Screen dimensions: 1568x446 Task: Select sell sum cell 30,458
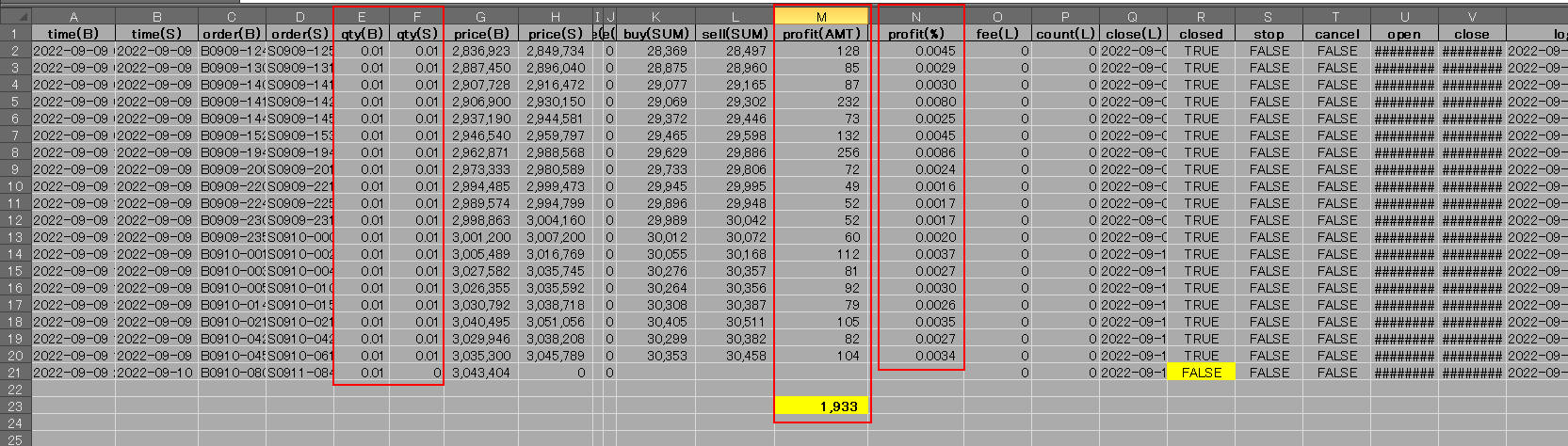pyautogui.click(x=735, y=356)
